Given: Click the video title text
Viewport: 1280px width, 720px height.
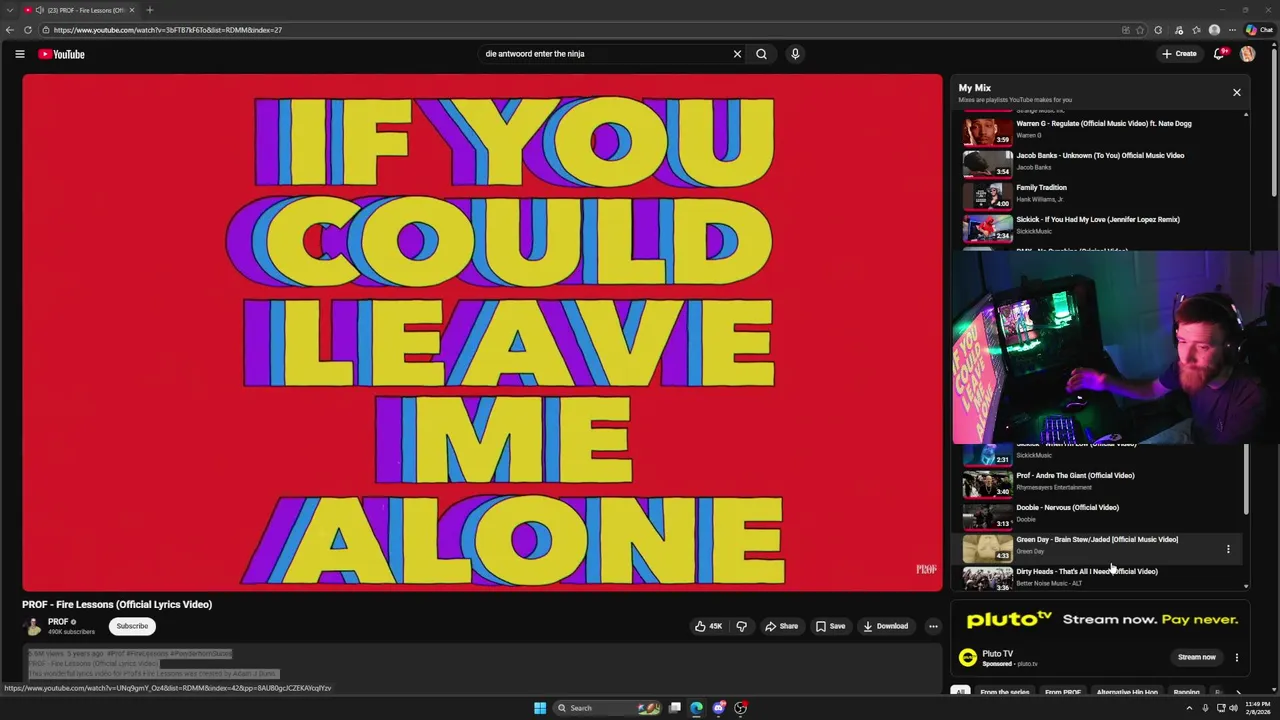Looking at the screenshot, I should 117,604.
